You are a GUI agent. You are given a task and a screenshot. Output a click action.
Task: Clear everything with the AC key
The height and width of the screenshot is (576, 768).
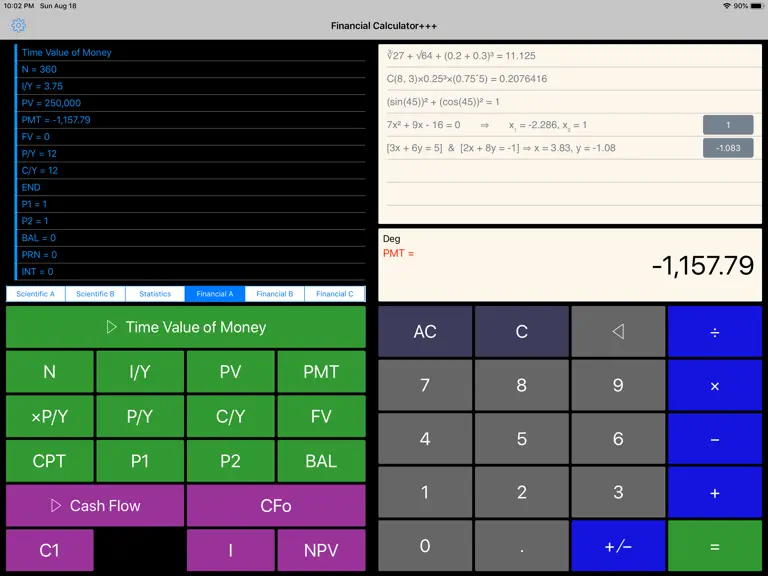tap(425, 332)
